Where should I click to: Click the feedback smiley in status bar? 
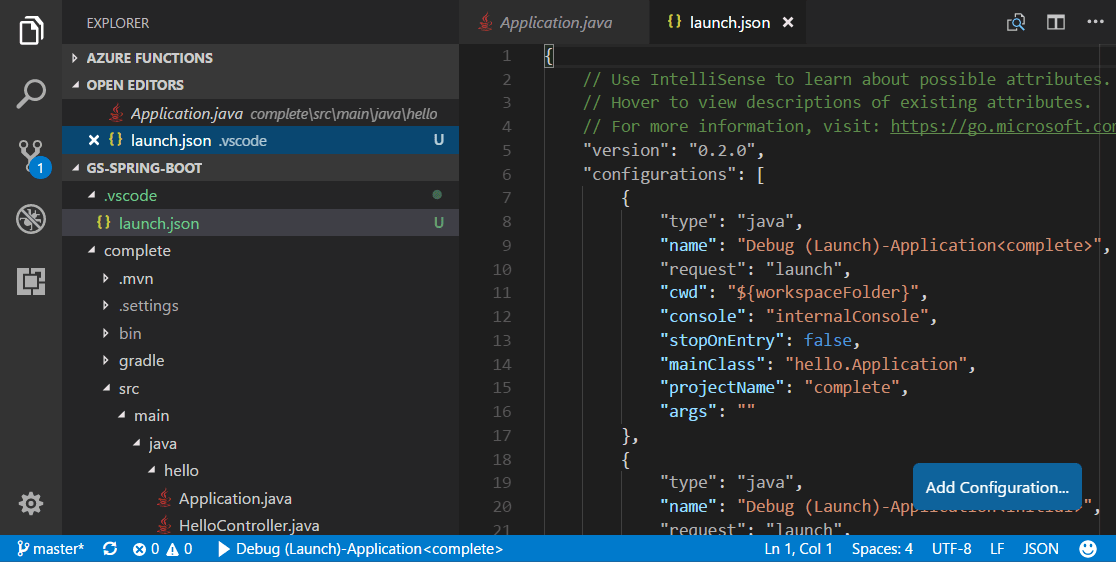pos(1088,549)
